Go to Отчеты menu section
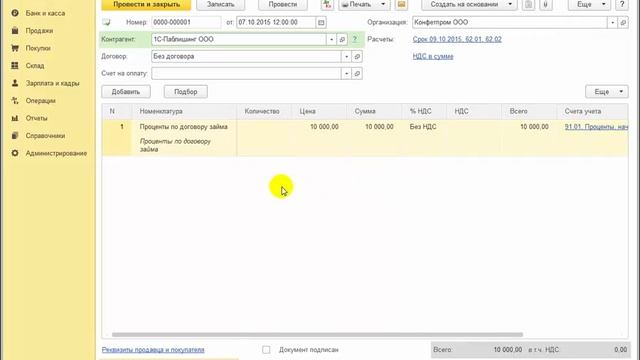Image resolution: width=640 pixels, height=360 pixels. tap(36, 118)
